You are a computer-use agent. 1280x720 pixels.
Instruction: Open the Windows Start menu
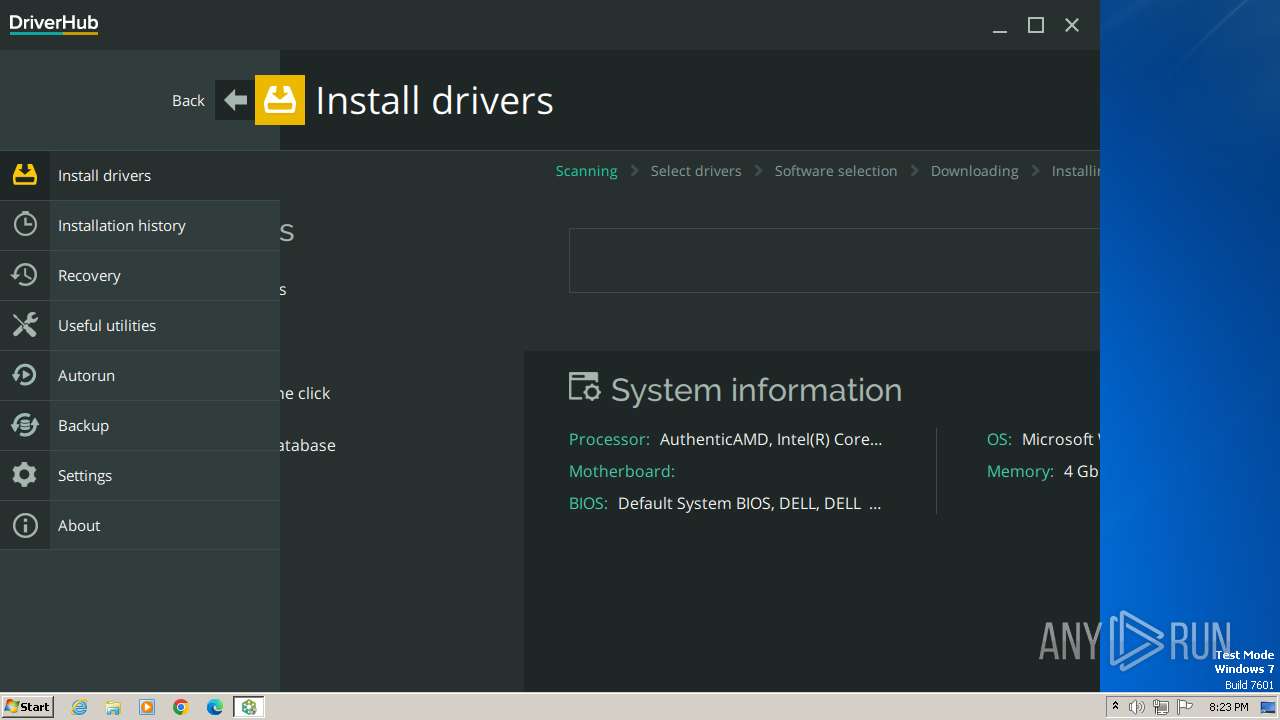pos(28,706)
